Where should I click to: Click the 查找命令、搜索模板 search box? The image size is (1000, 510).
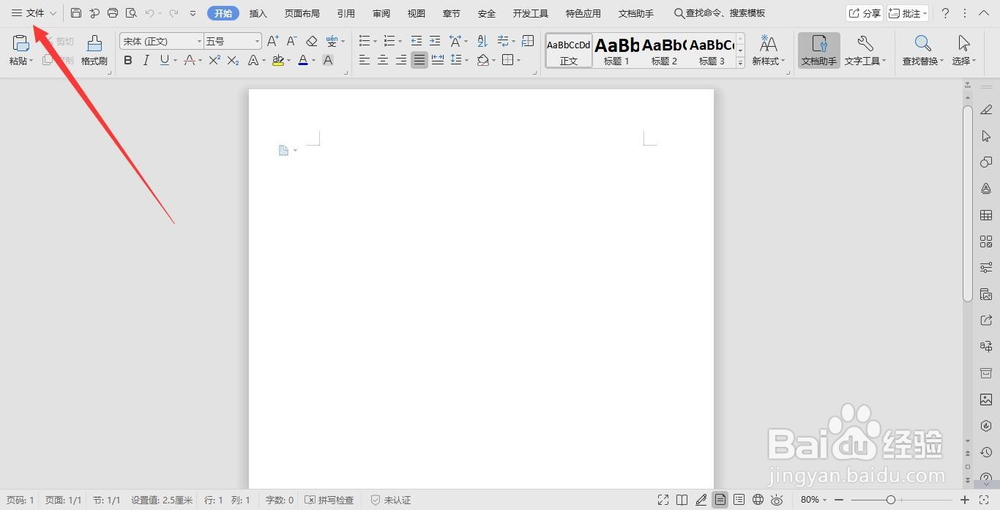coord(719,13)
